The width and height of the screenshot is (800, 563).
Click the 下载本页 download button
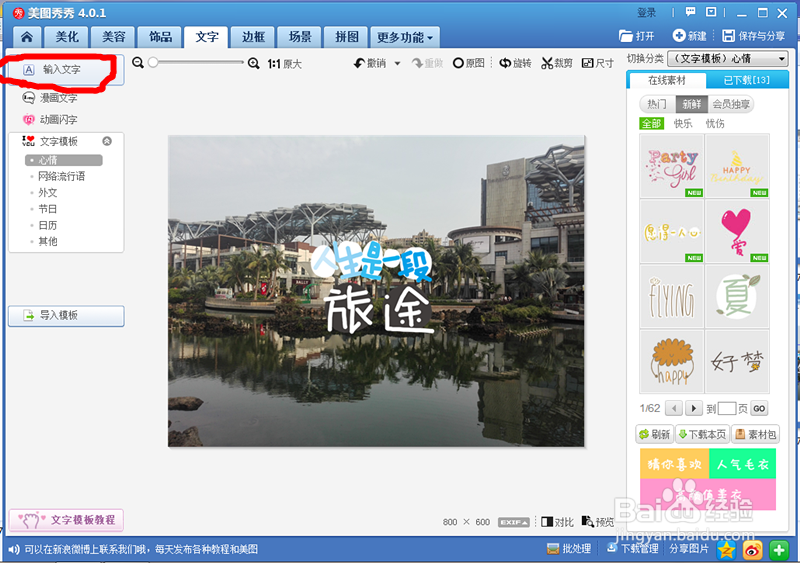point(703,434)
